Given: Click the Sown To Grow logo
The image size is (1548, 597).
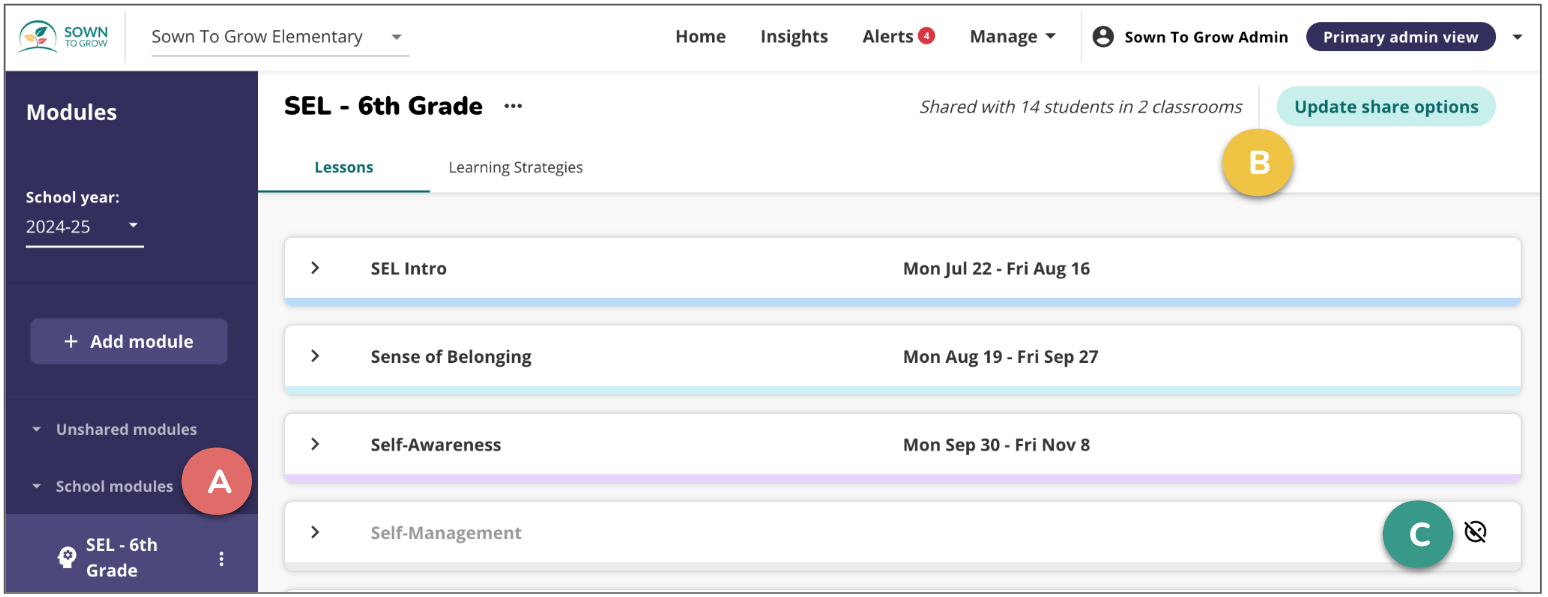Looking at the screenshot, I should pos(64,37).
